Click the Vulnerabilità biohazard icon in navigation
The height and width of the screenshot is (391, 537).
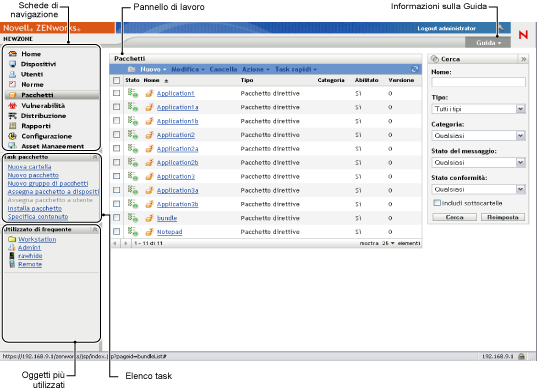coord(12,105)
